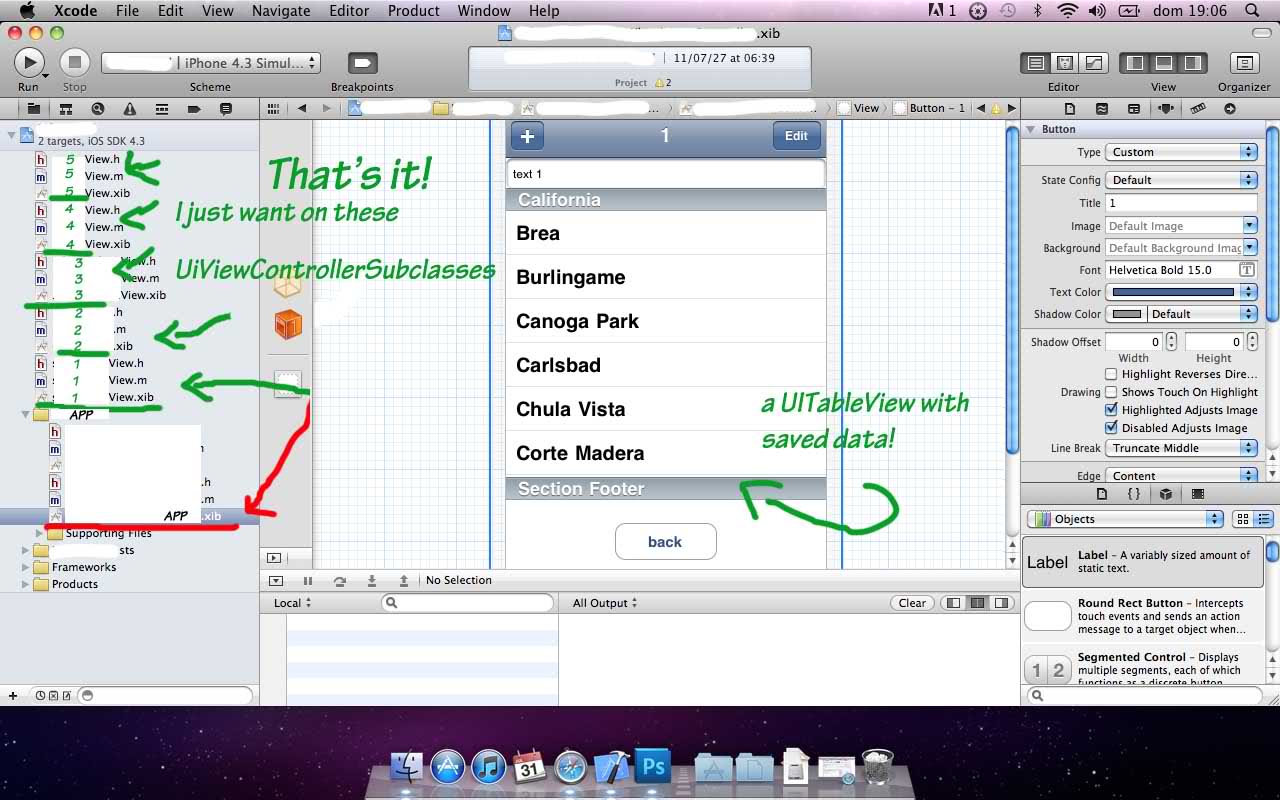This screenshot has height=800, width=1280.
Task: Open the Media library filmstrip tab
Action: click(x=1198, y=494)
